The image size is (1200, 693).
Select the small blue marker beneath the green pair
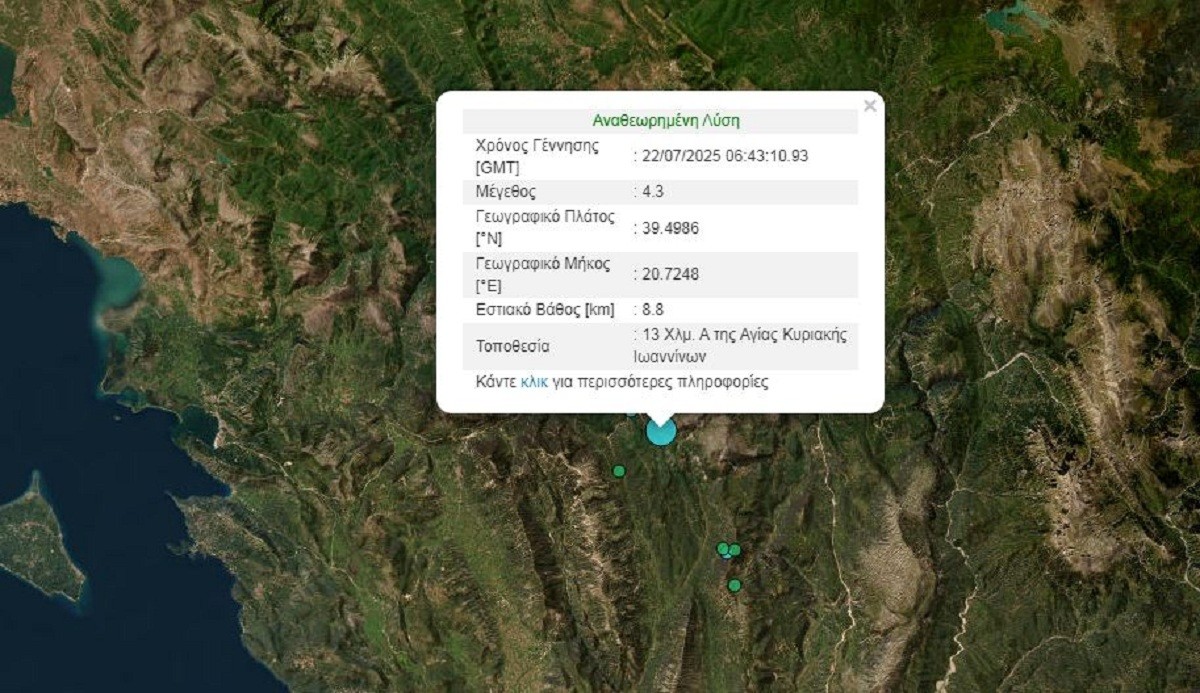coord(728,556)
